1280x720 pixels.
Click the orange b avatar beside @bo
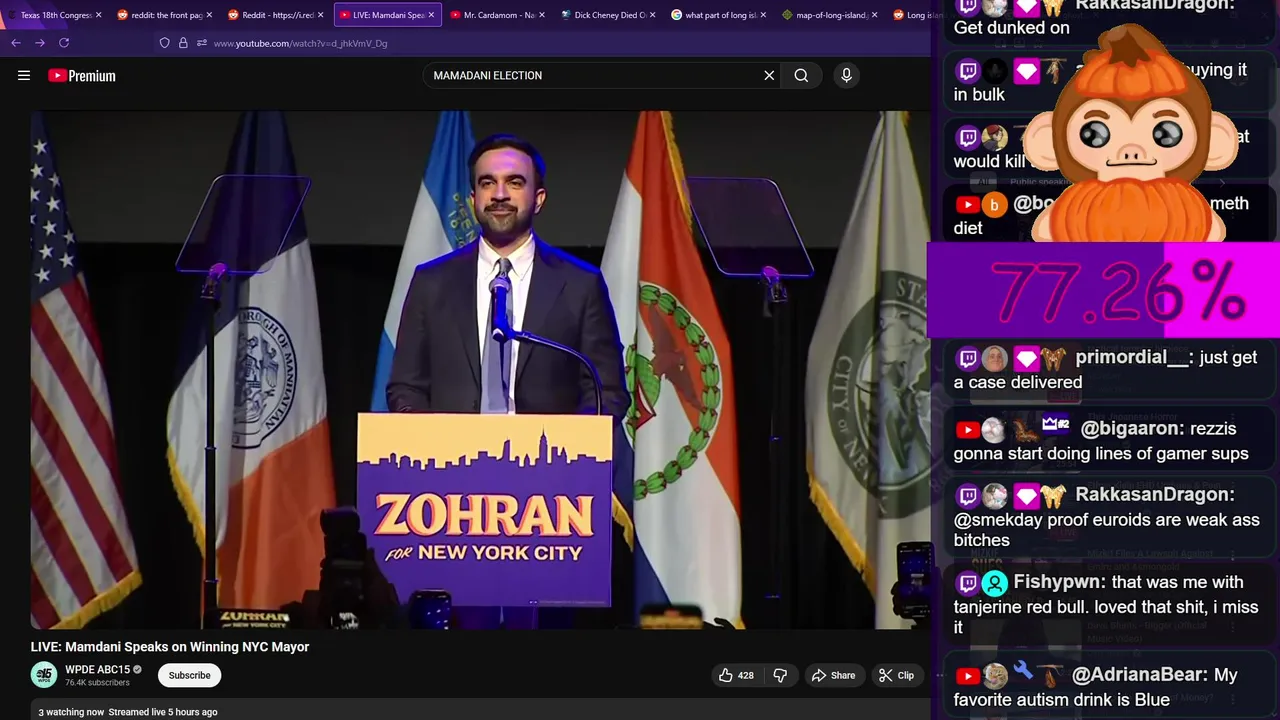tap(994, 205)
